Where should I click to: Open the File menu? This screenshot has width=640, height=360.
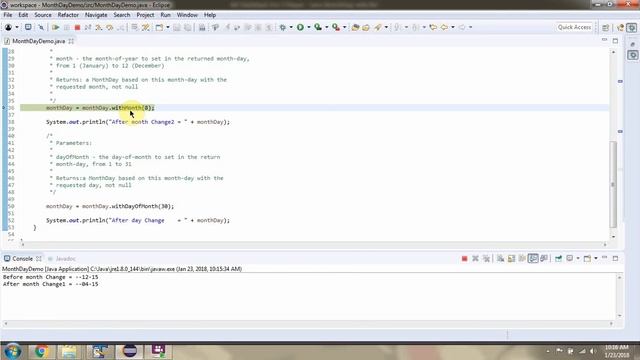[x=8, y=15]
